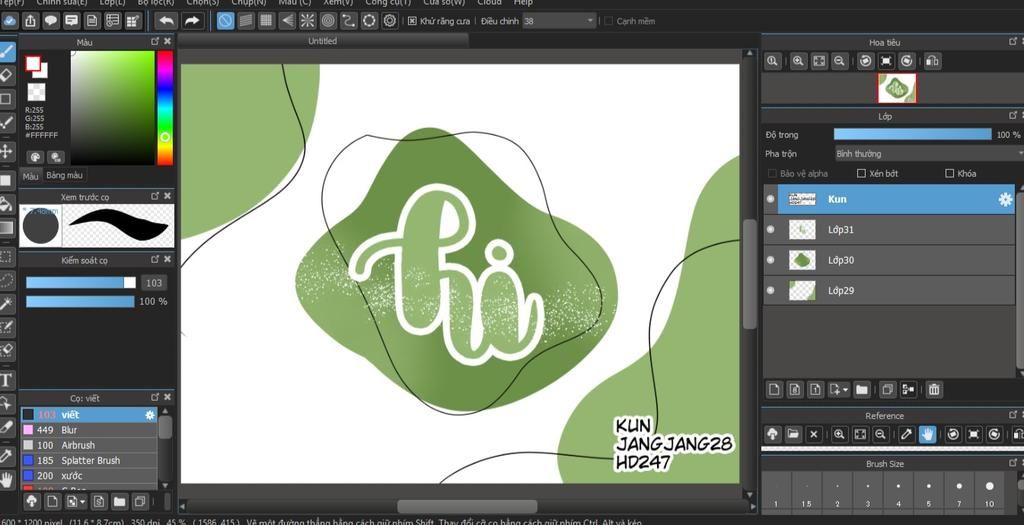Toggle the Bảo vệ alpha checkbox

(x=773, y=174)
